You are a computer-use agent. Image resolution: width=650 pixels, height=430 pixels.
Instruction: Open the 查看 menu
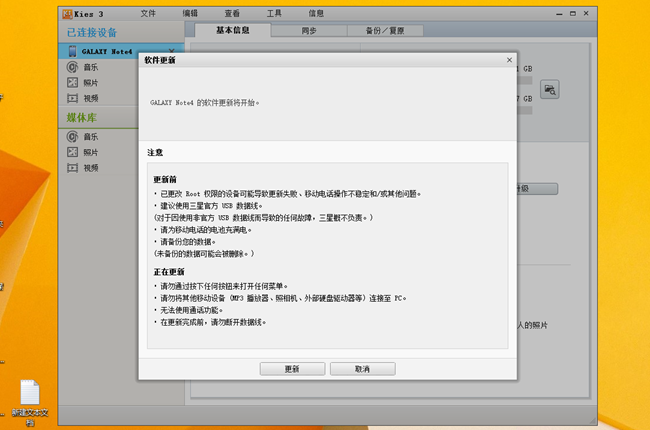pyautogui.click(x=232, y=14)
